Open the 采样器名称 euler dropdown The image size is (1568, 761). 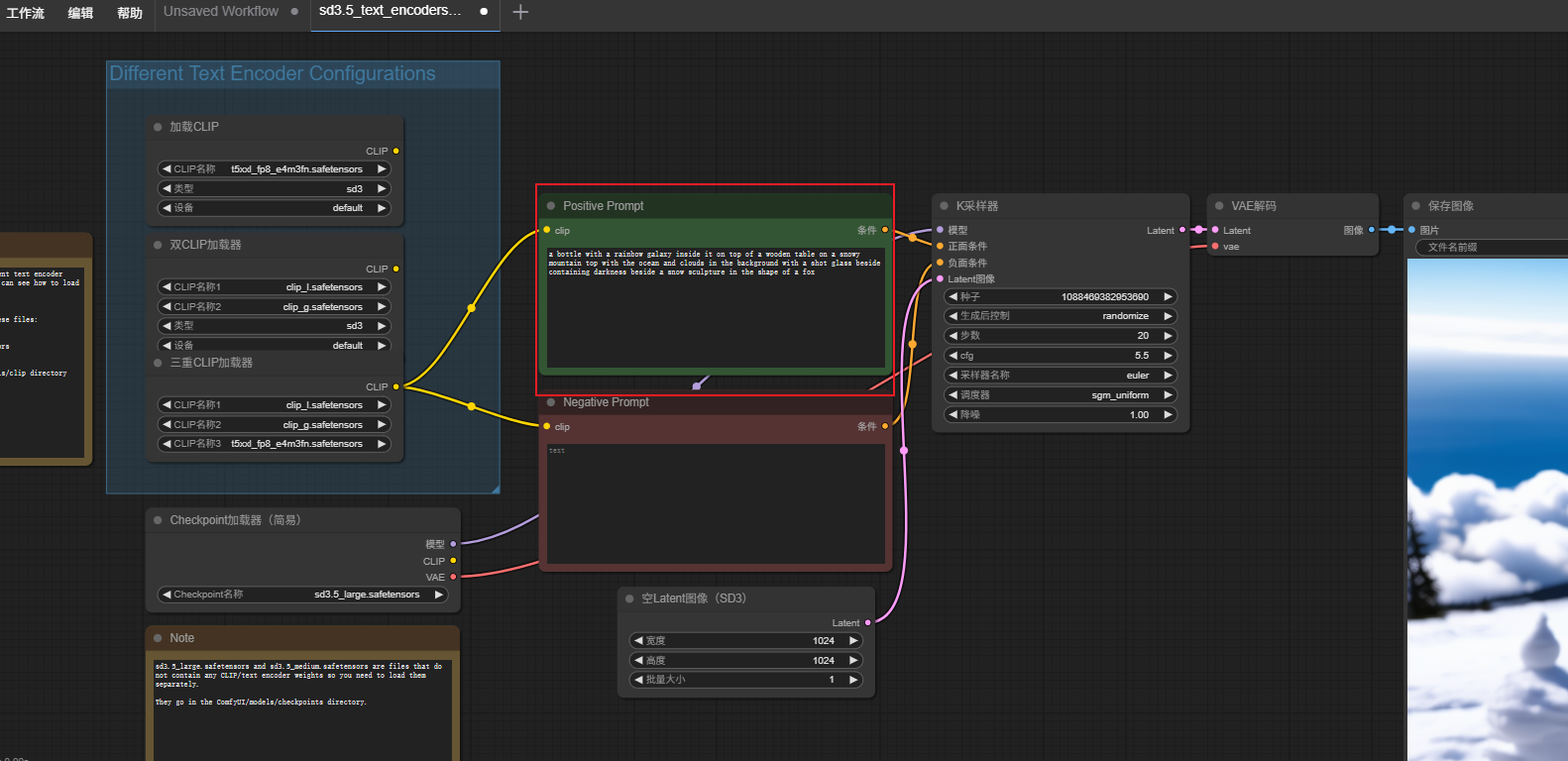click(1060, 376)
